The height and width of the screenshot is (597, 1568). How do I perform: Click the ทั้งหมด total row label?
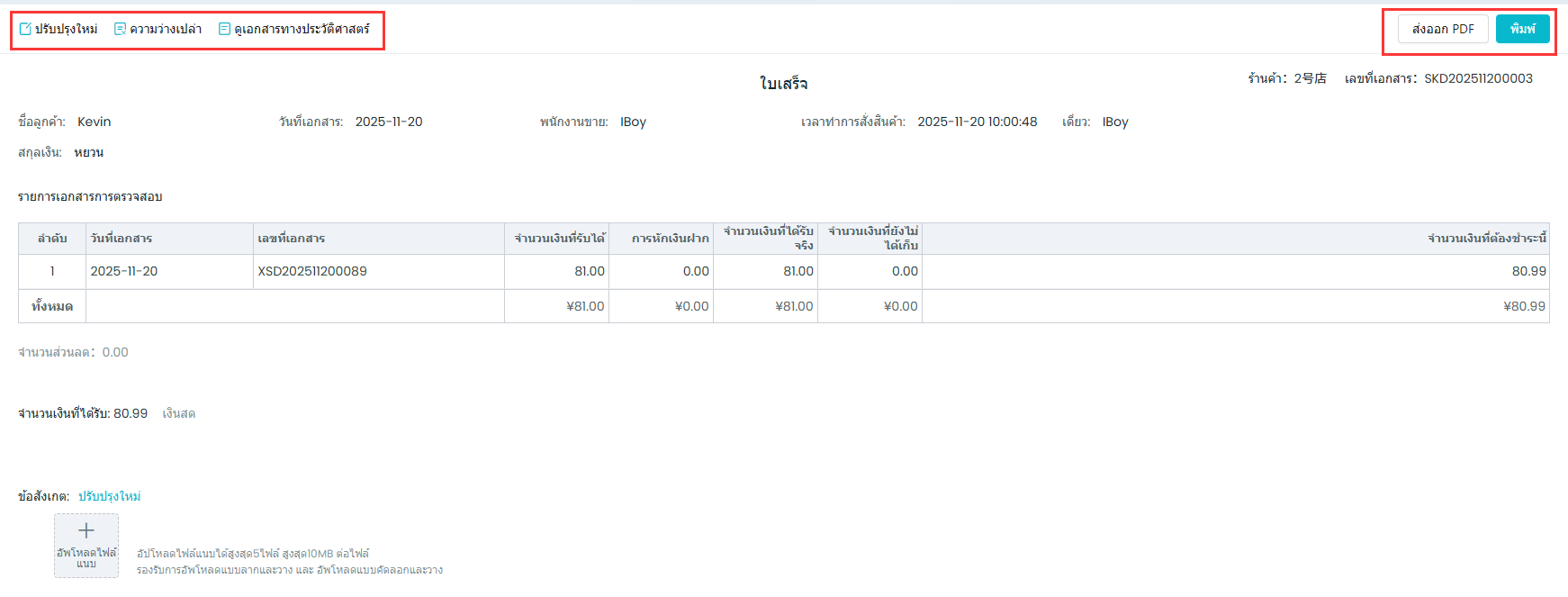point(52,306)
